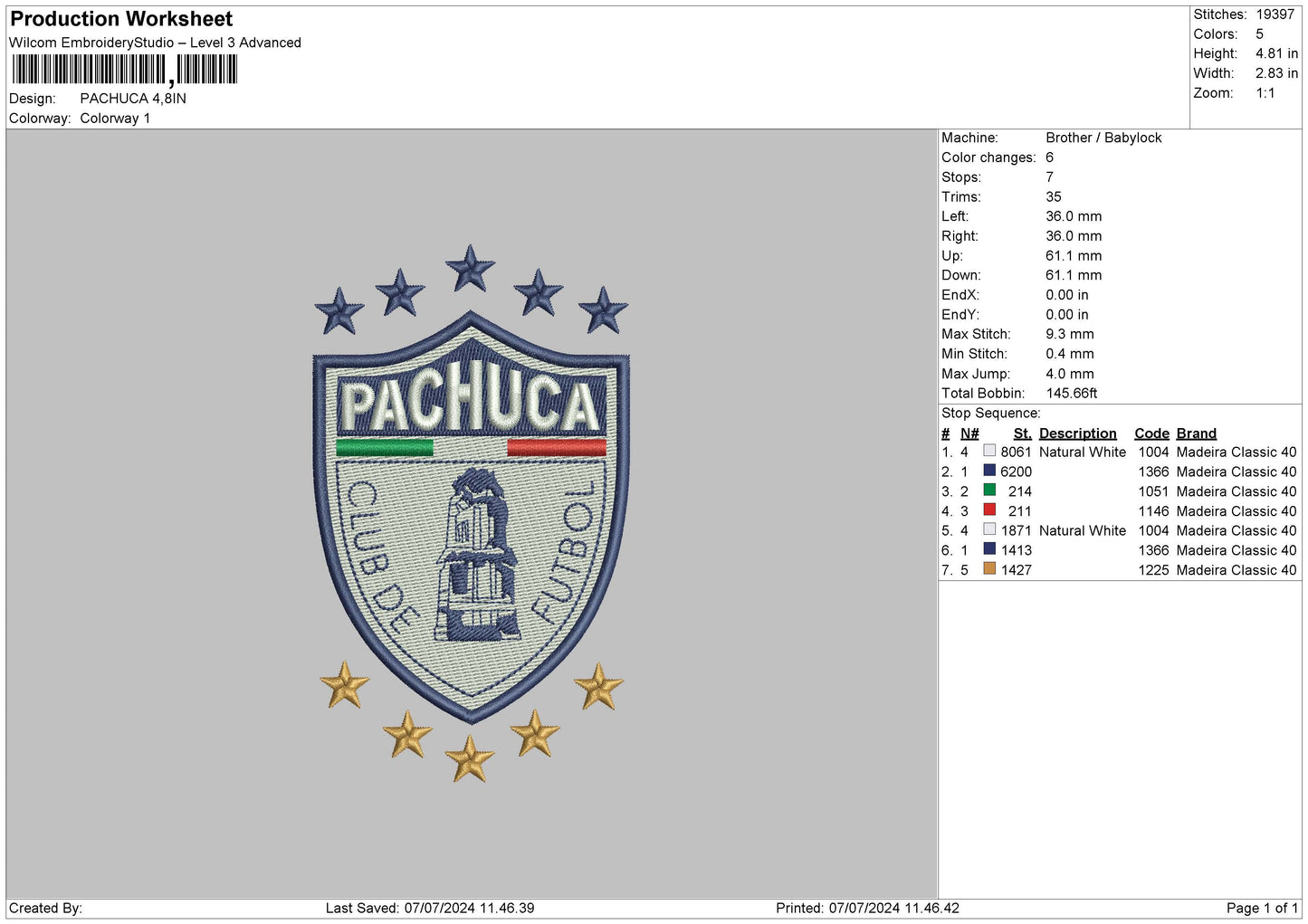This screenshot has width=1308, height=924.
Task: Click the Right value 36.0 mm
Action: (1074, 236)
